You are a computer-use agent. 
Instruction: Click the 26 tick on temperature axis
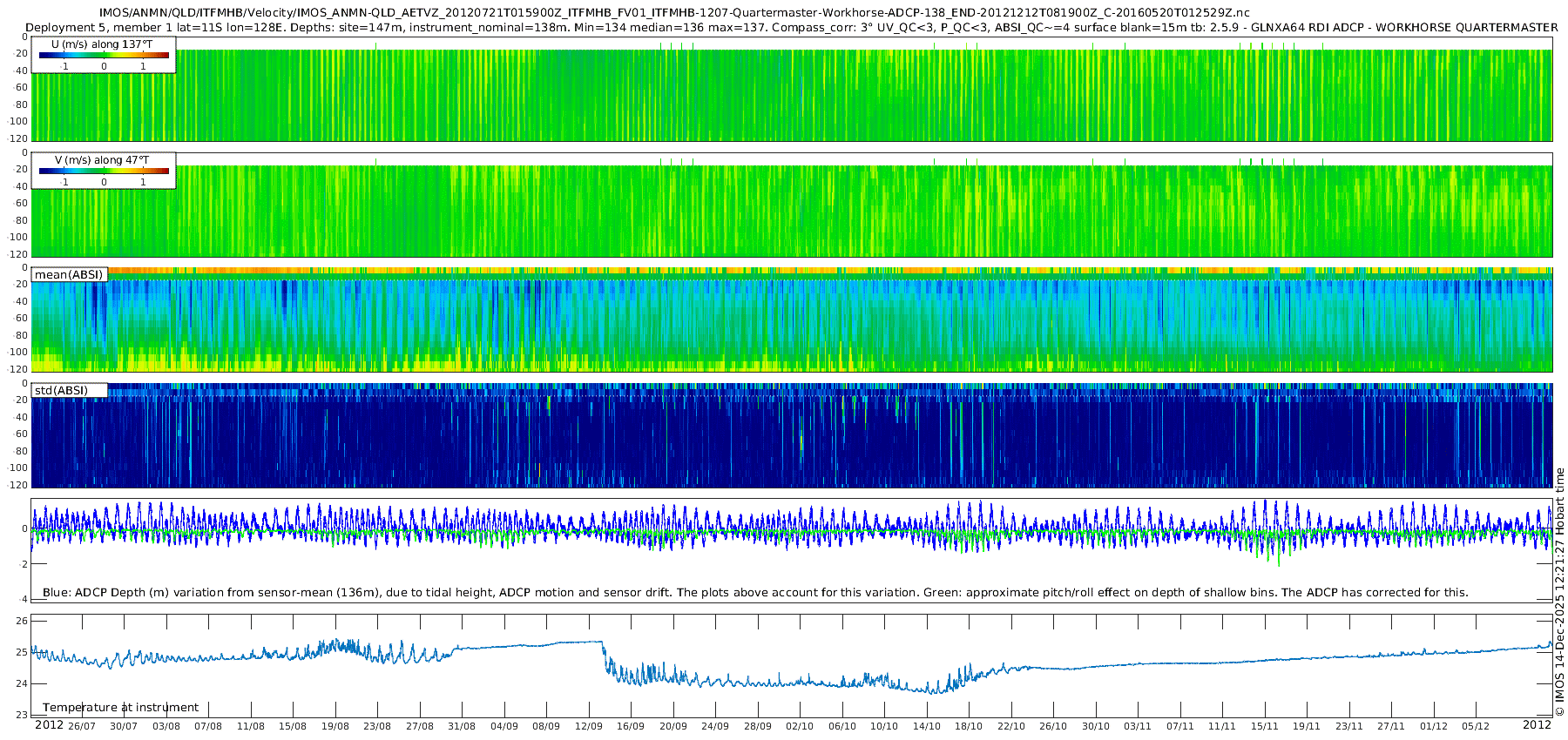pos(22,621)
